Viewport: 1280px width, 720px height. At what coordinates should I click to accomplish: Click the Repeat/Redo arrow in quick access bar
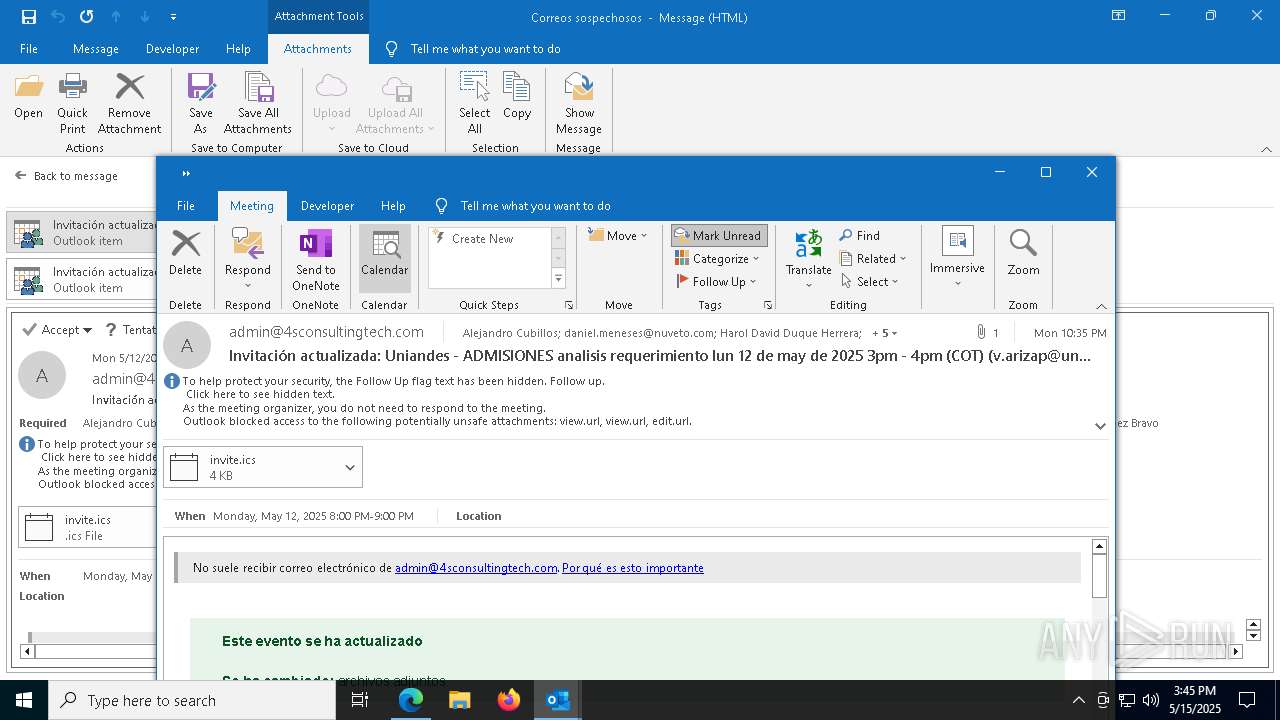[x=86, y=17]
